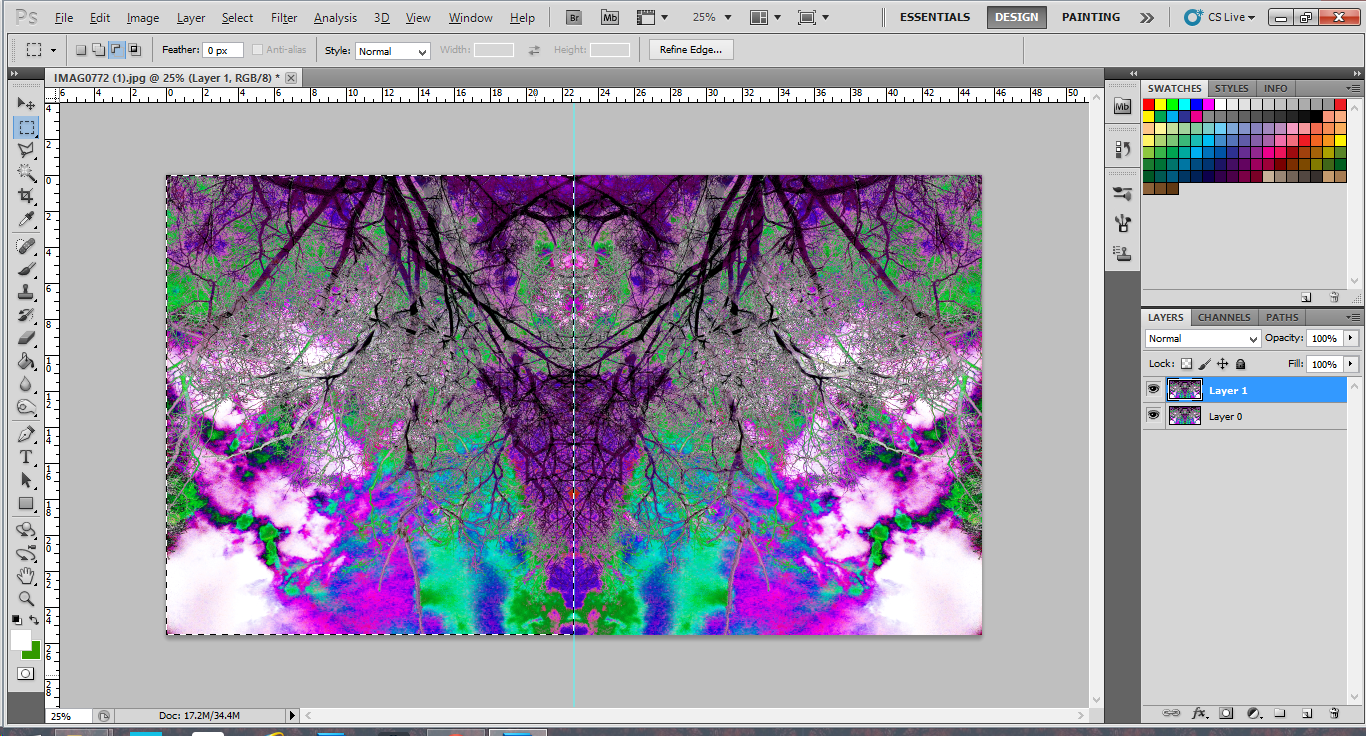Image resolution: width=1366 pixels, height=736 pixels.
Task: Select the Magic Wand tool
Action: (26, 173)
